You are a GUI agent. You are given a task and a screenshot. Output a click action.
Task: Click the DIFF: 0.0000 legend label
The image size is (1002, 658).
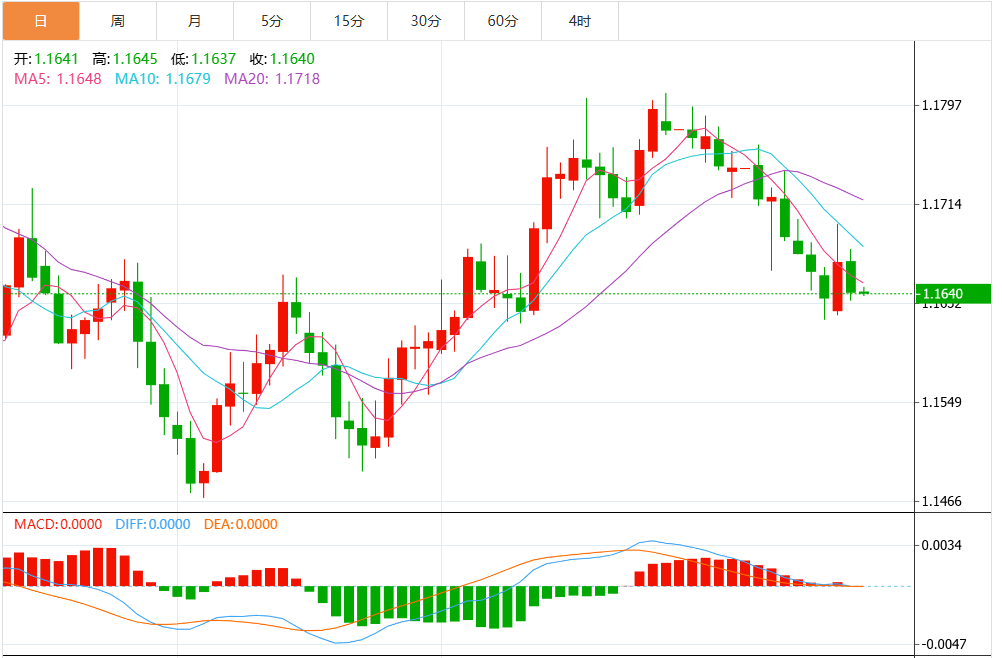pos(153,524)
